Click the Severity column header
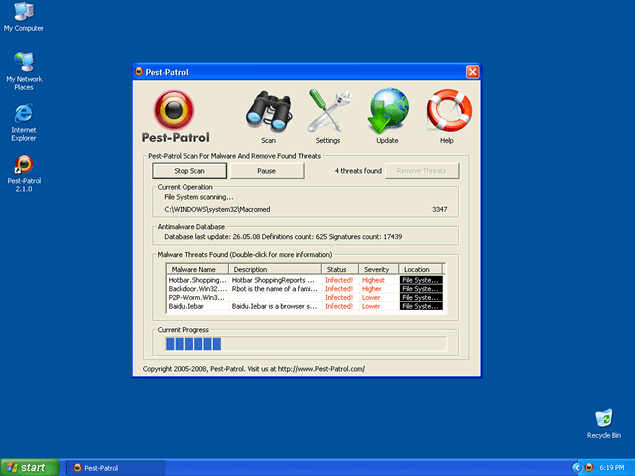Viewport: 635px width, 476px height. click(x=378, y=269)
